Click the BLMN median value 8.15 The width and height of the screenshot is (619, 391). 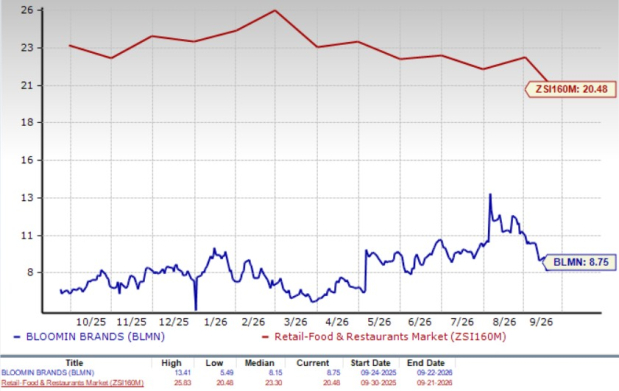point(275,372)
